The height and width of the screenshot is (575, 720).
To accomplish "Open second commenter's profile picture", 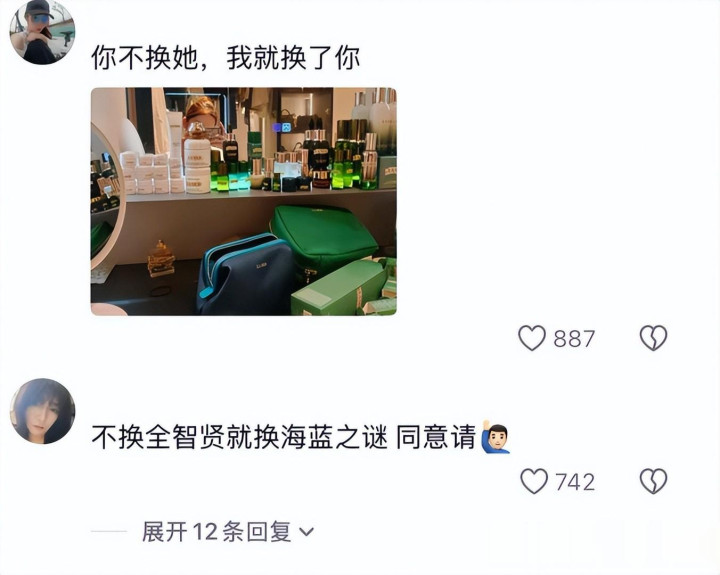I will [x=42, y=411].
